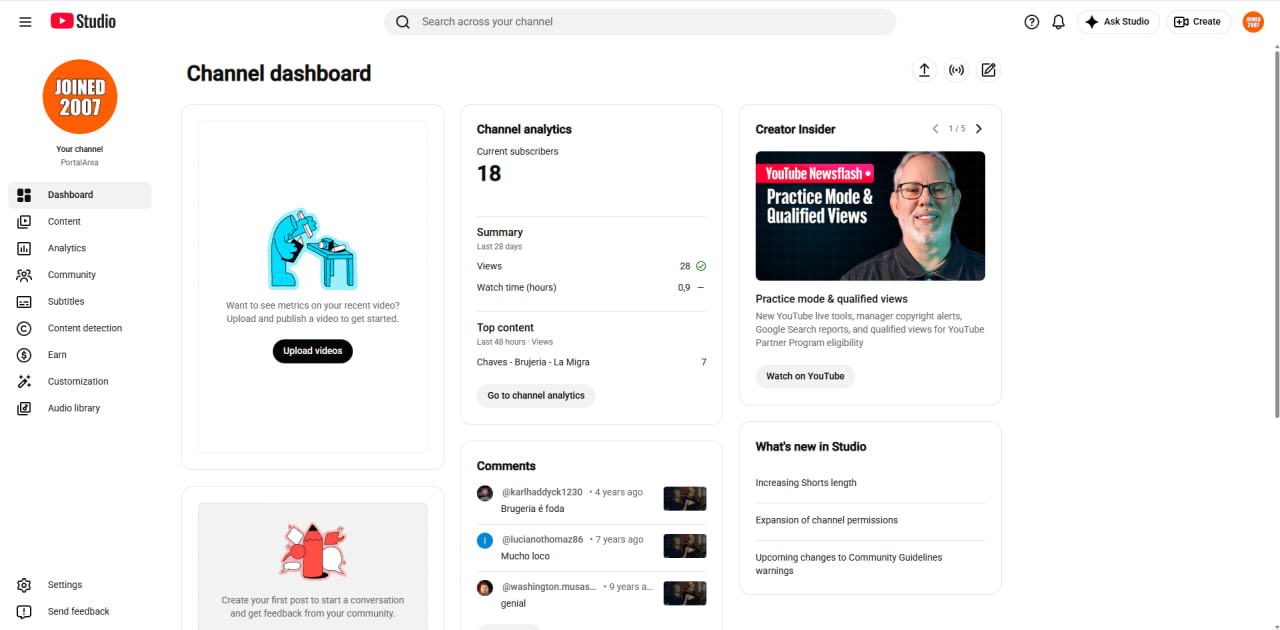Click the @lucianothomaz86 username

coord(542,539)
